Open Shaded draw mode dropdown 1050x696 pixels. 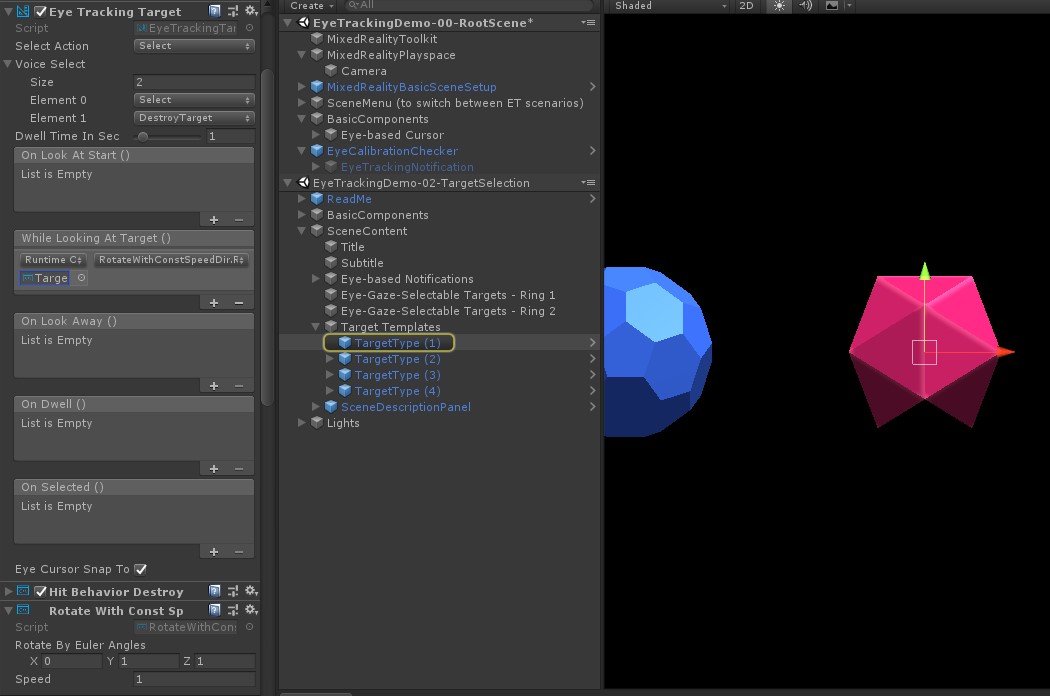670,5
